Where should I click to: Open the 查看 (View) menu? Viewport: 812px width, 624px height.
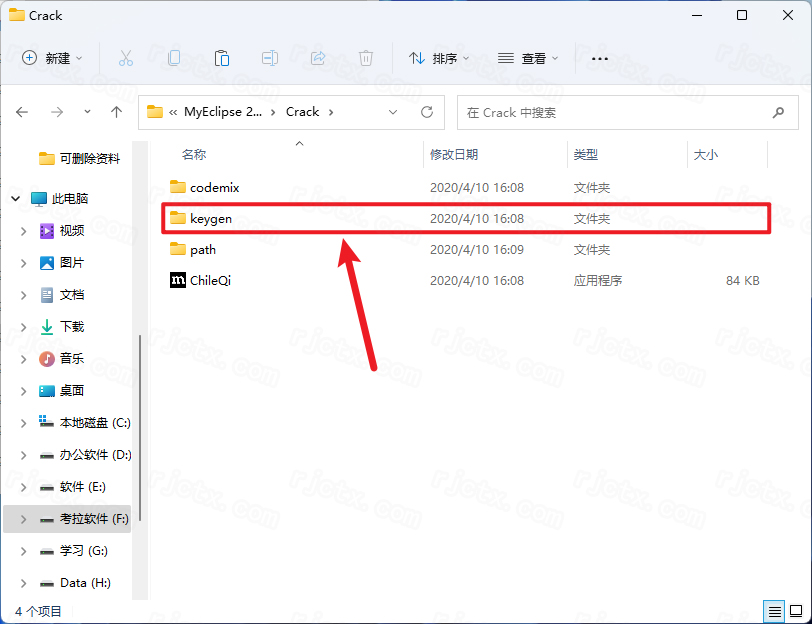(x=528, y=58)
